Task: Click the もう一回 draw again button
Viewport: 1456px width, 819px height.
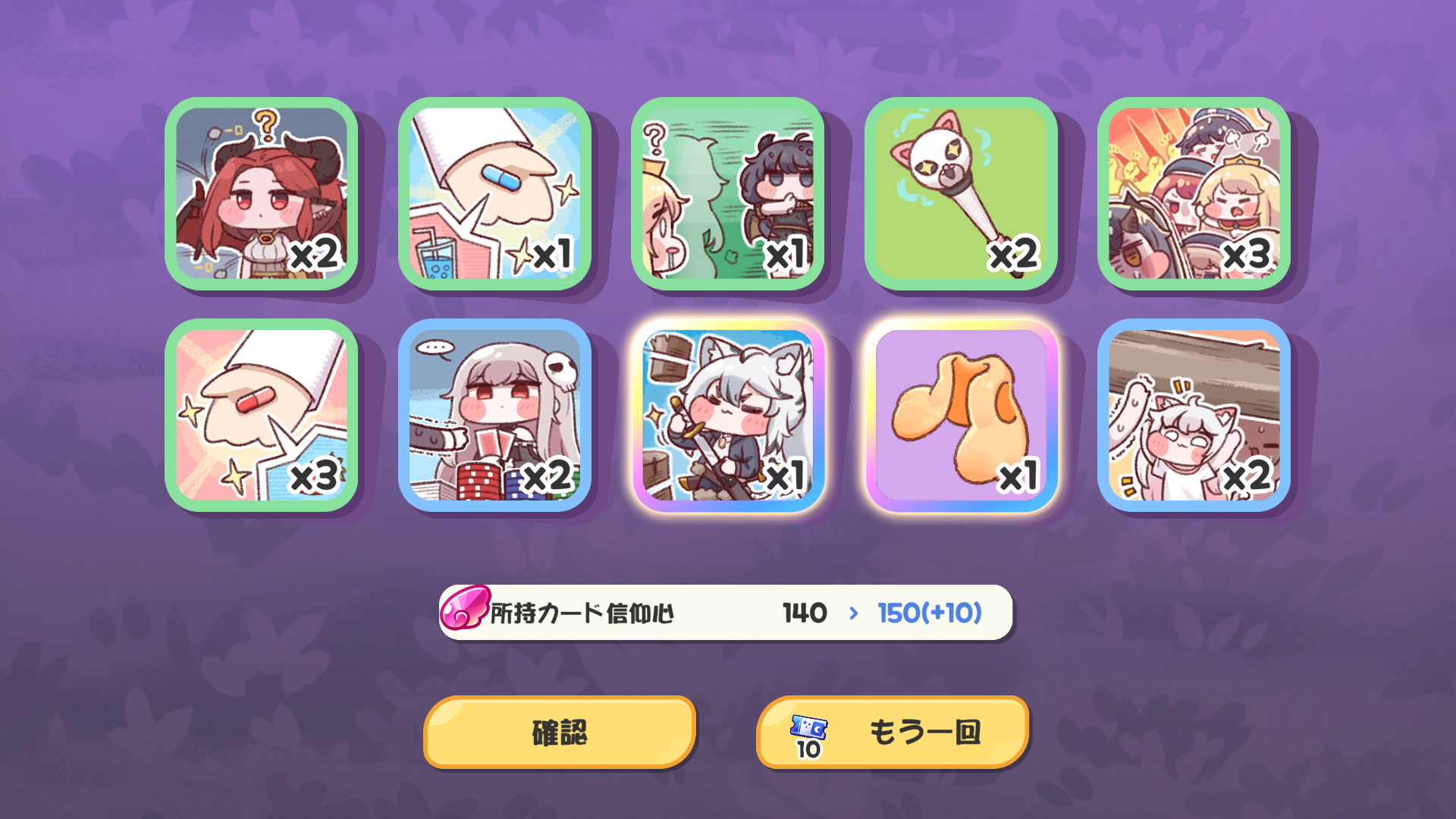Action: coord(893,733)
